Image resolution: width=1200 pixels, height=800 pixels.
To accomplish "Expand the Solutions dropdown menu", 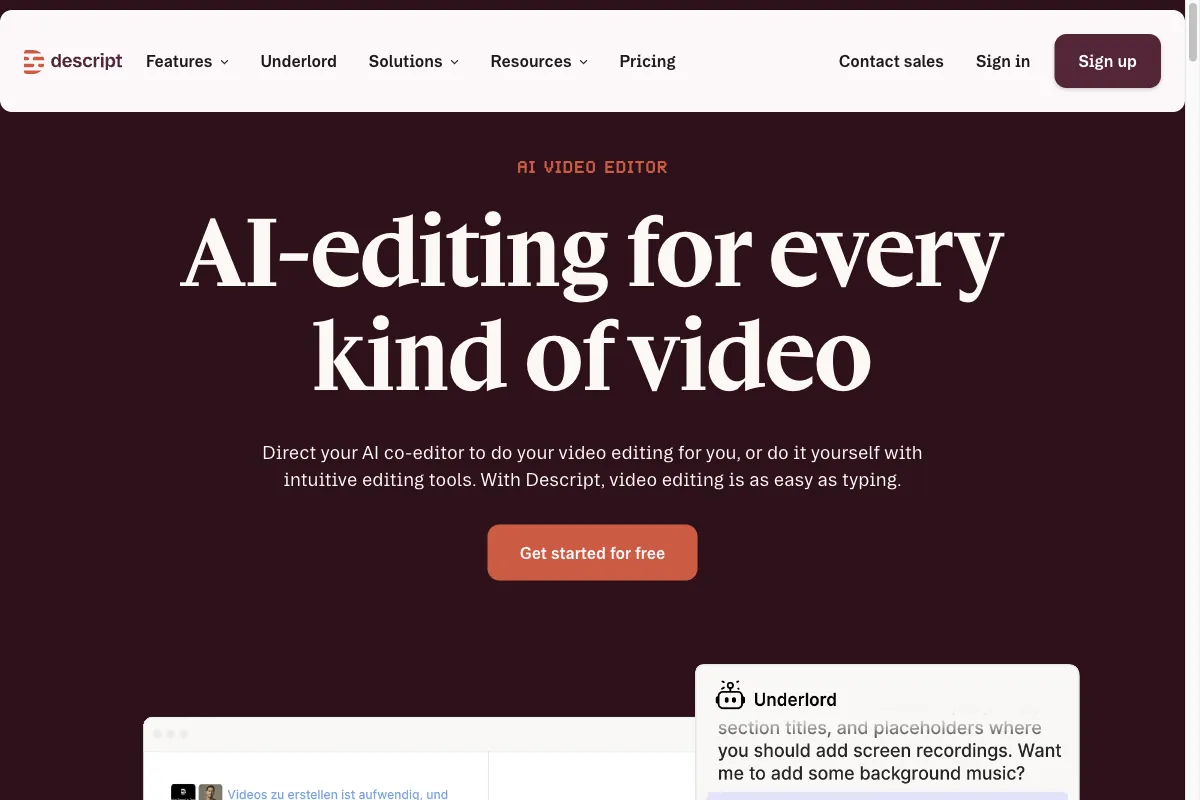I will 414,61.
